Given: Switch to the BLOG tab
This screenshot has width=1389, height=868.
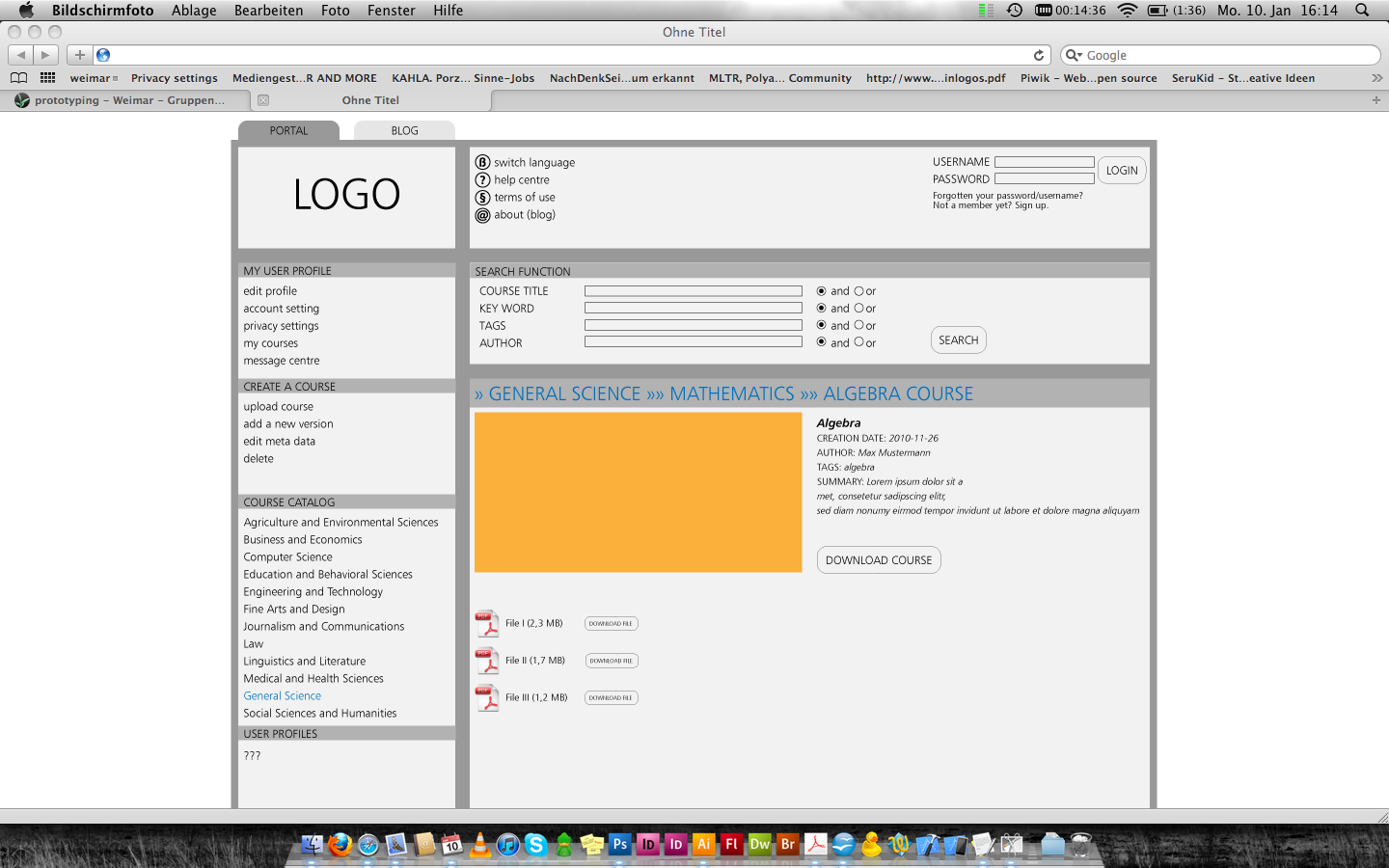Looking at the screenshot, I should 404,131.
